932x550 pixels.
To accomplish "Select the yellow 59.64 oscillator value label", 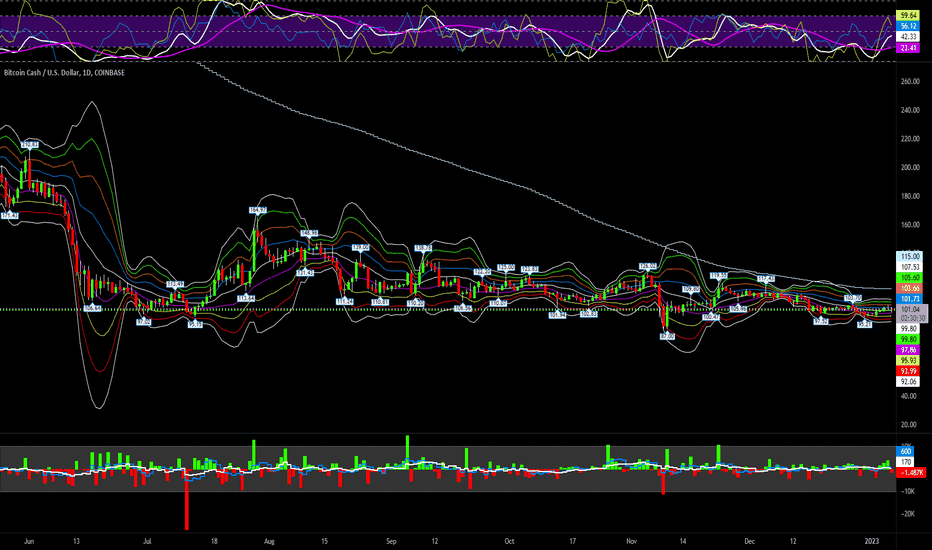I will click(x=908, y=15).
